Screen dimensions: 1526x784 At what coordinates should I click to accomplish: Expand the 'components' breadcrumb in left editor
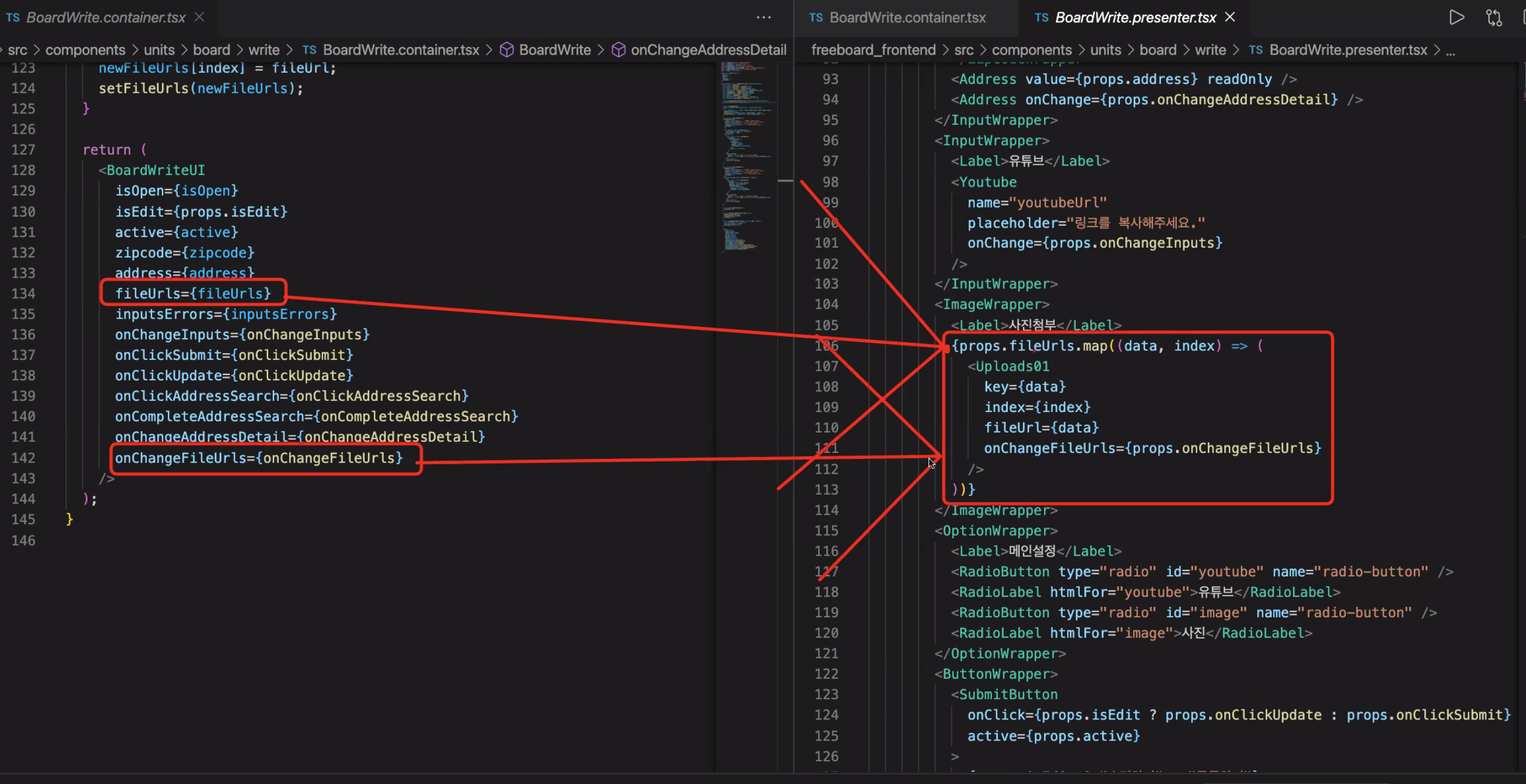85,50
